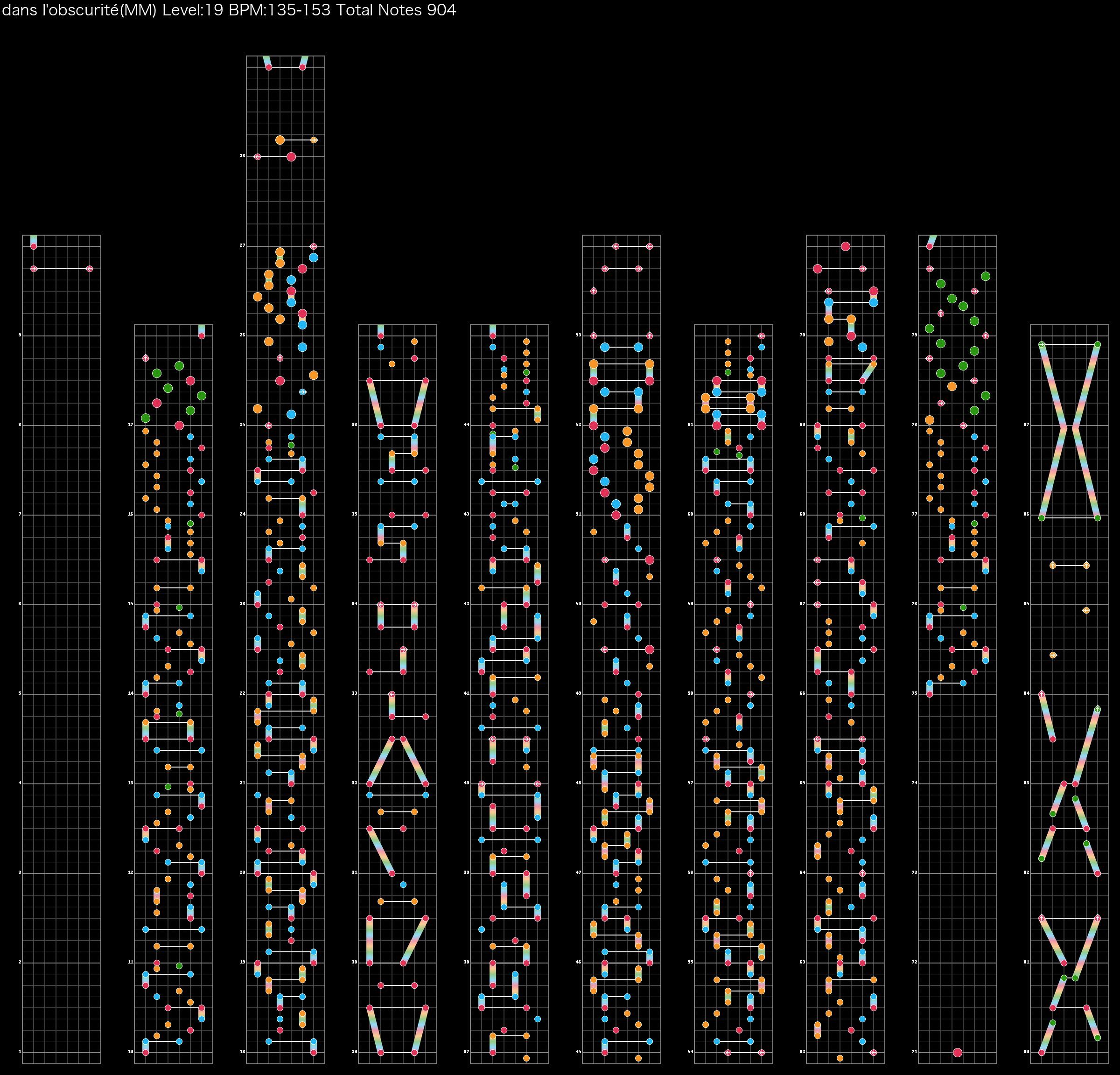Click red left-arrow flick on measure 28 line
Viewport: 1120px width, 1075px height.
pos(257,156)
